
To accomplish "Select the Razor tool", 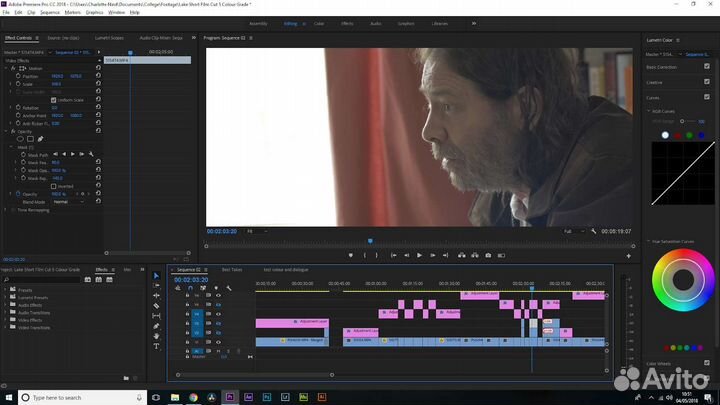I will (157, 306).
